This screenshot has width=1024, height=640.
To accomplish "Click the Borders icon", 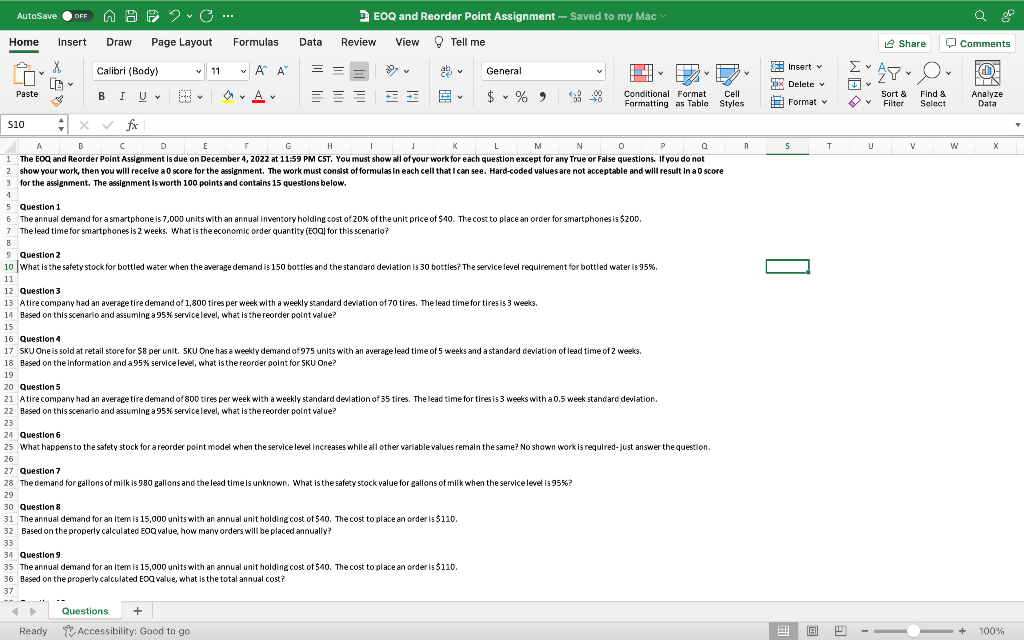I will 185,97.
